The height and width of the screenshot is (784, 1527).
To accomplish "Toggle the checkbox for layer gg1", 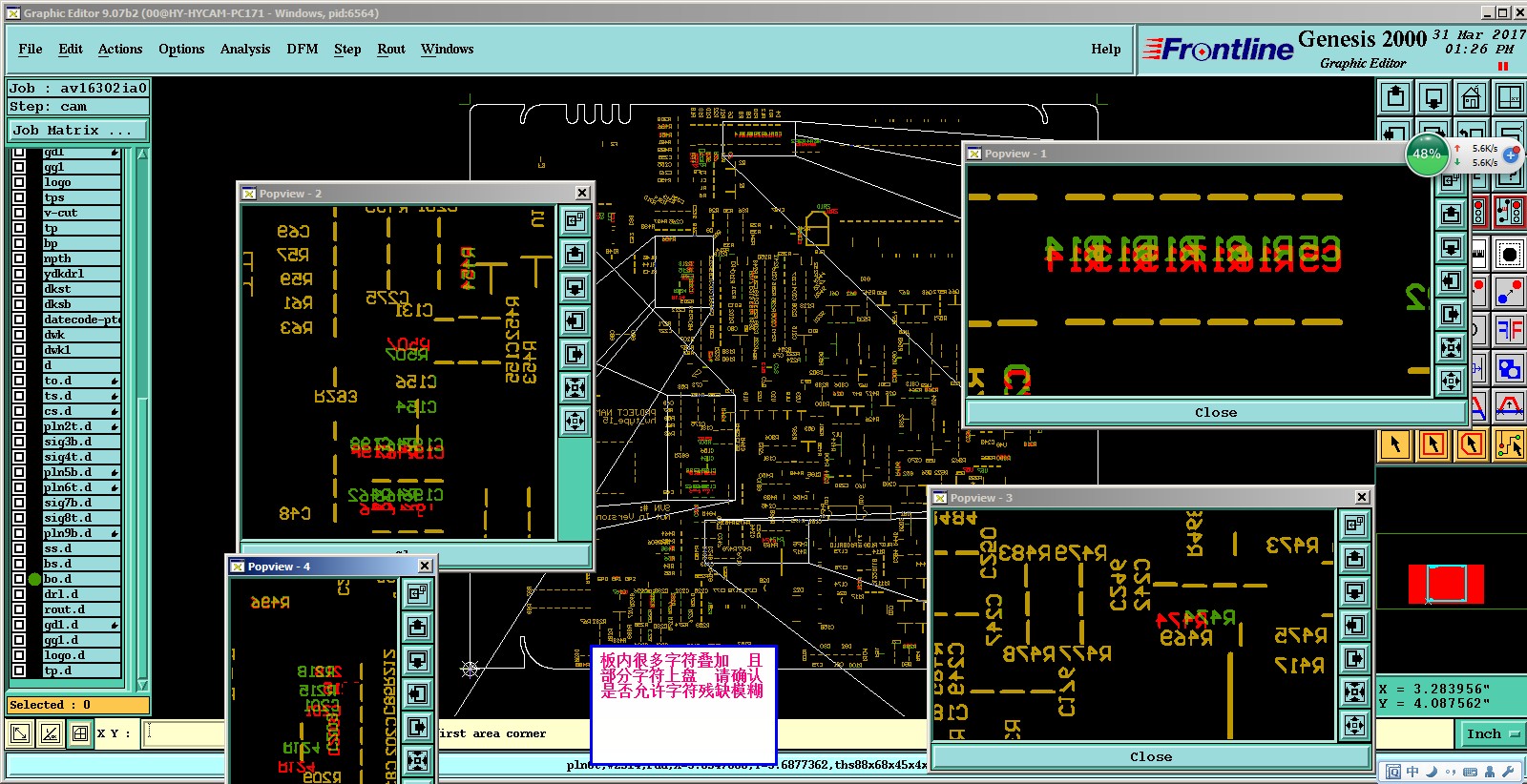I will (x=19, y=167).
